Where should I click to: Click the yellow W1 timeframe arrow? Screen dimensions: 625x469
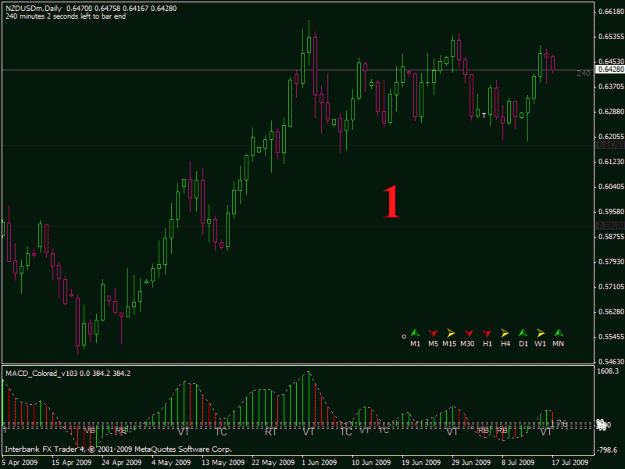coord(540,333)
